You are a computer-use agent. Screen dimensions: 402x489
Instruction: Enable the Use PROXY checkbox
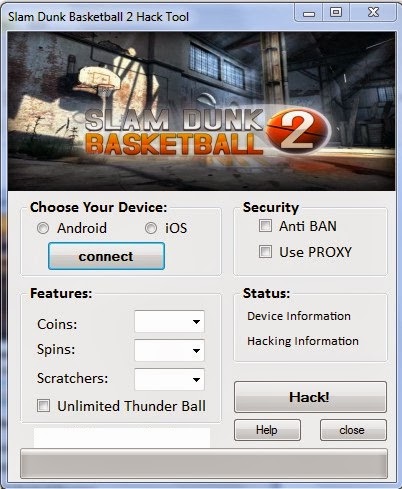point(265,252)
